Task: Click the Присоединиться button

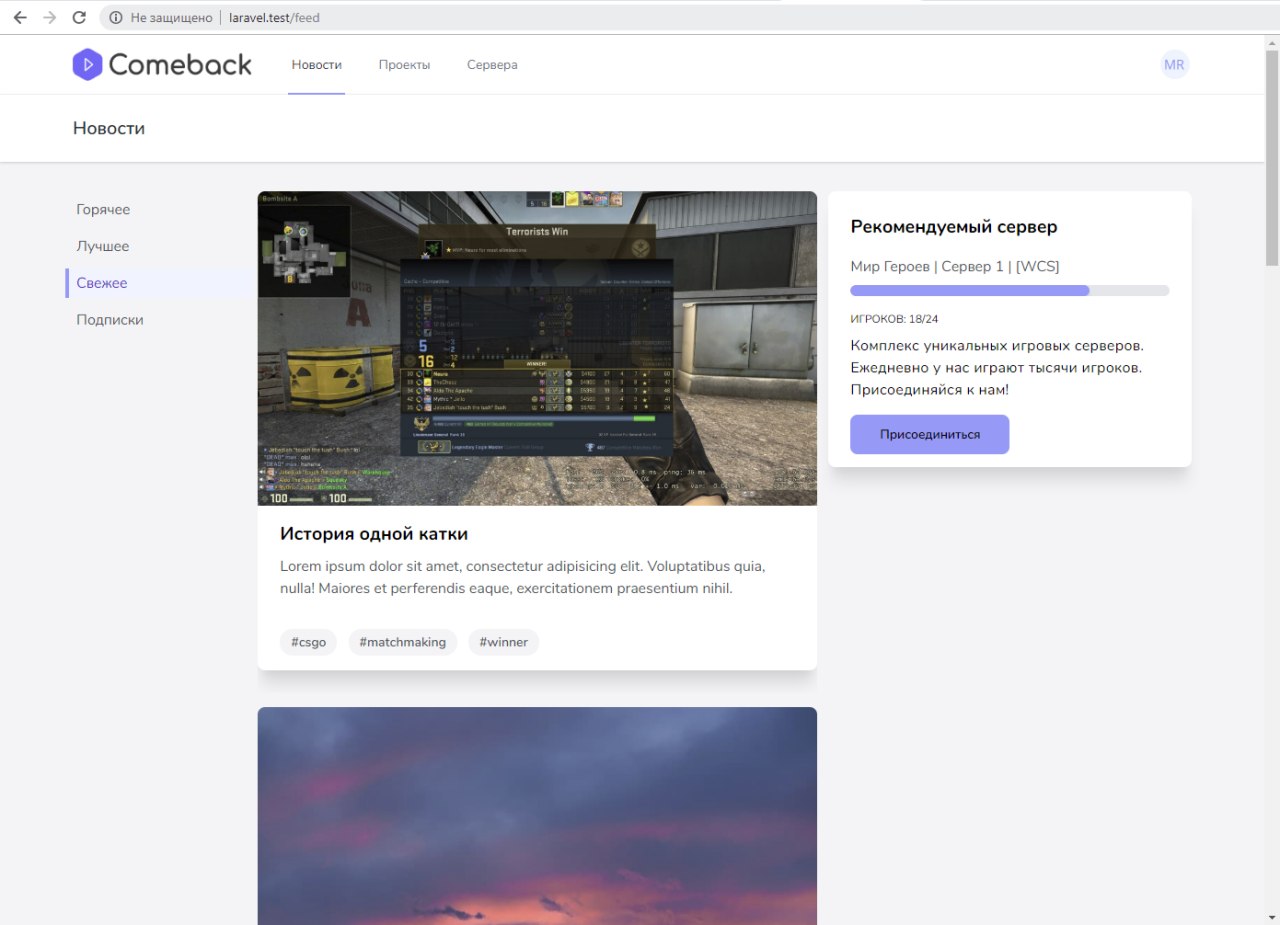Action: (930, 435)
